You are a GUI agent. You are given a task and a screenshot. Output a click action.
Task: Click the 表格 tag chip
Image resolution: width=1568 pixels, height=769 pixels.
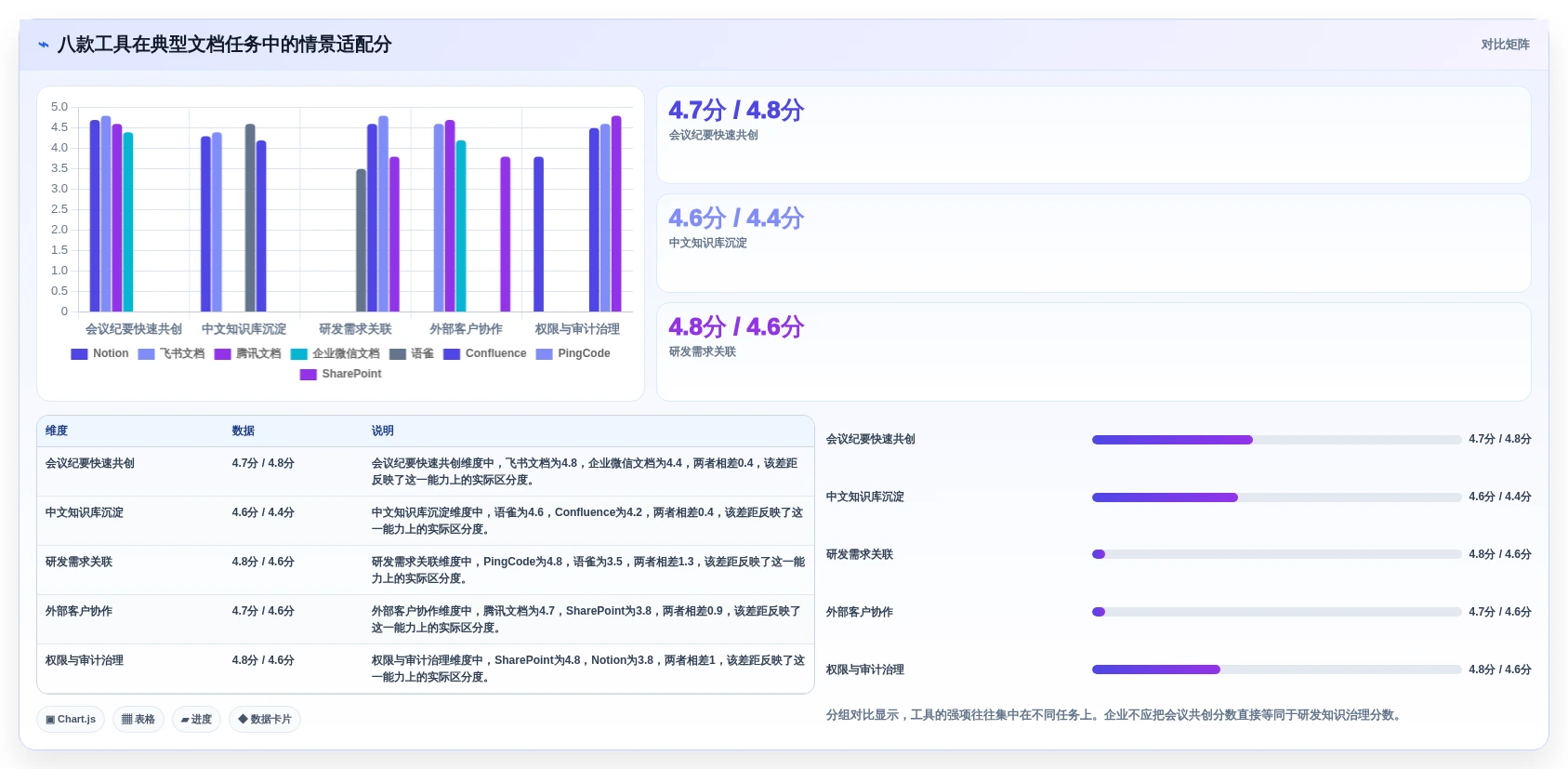pos(138,719)
